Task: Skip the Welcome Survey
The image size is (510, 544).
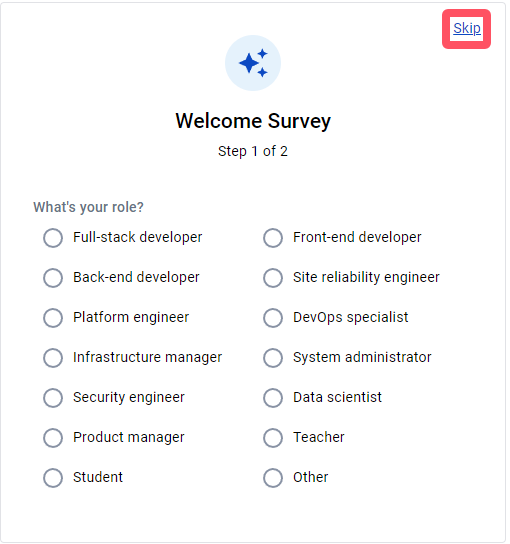Action: pyautogui.click(x=467, y=28)
